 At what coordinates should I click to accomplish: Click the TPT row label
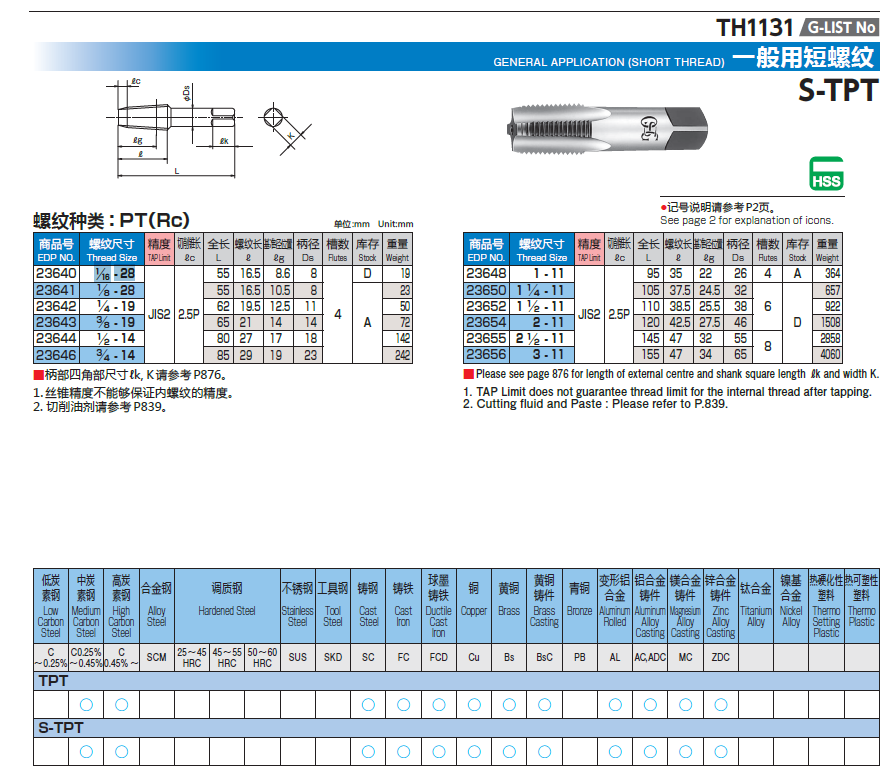tap(53, 681)
